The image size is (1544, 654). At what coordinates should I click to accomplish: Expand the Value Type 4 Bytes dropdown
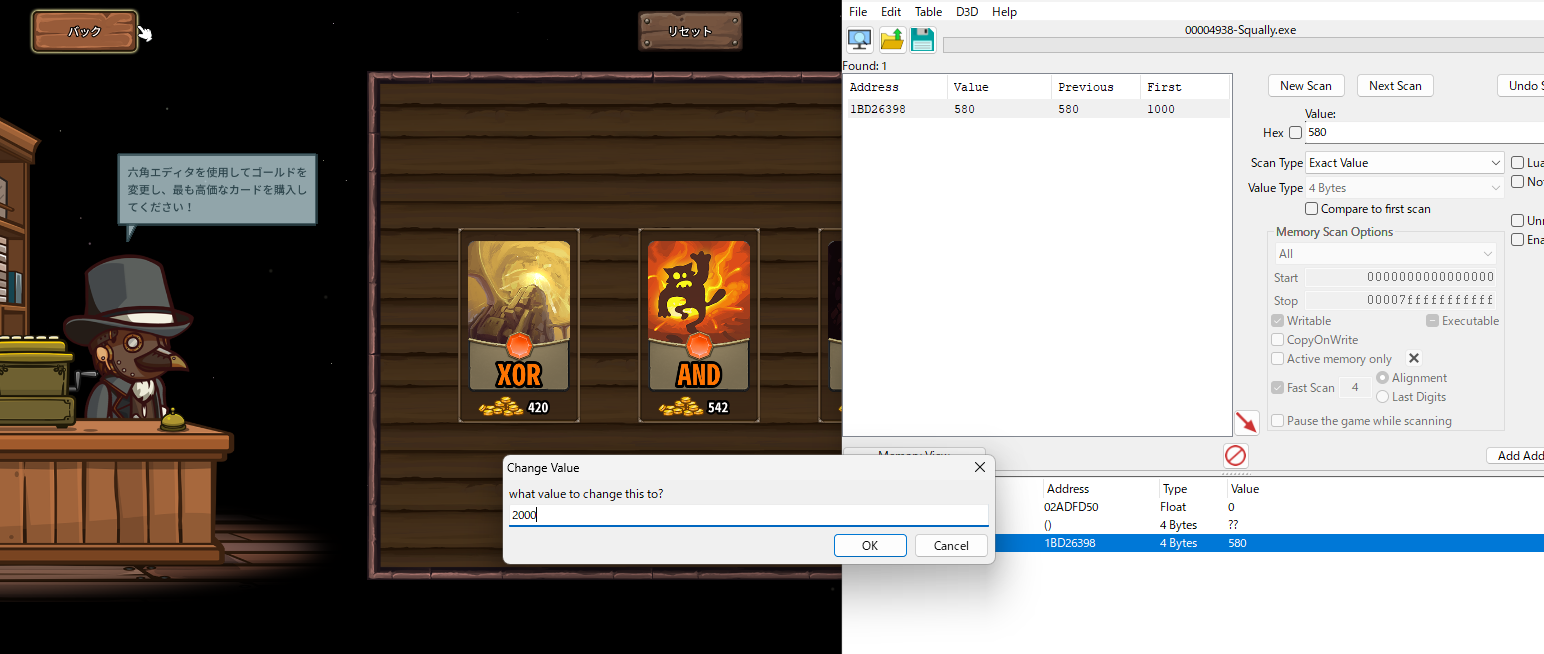pyautogui.click(x=1404, y=188)
